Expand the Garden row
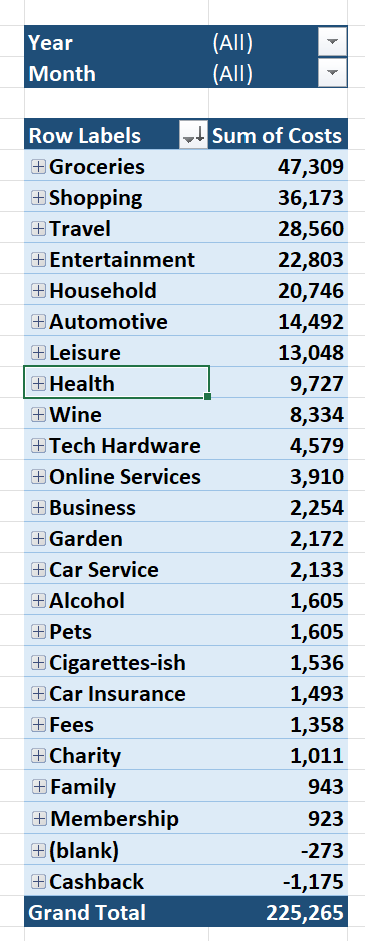 [38, 539]
